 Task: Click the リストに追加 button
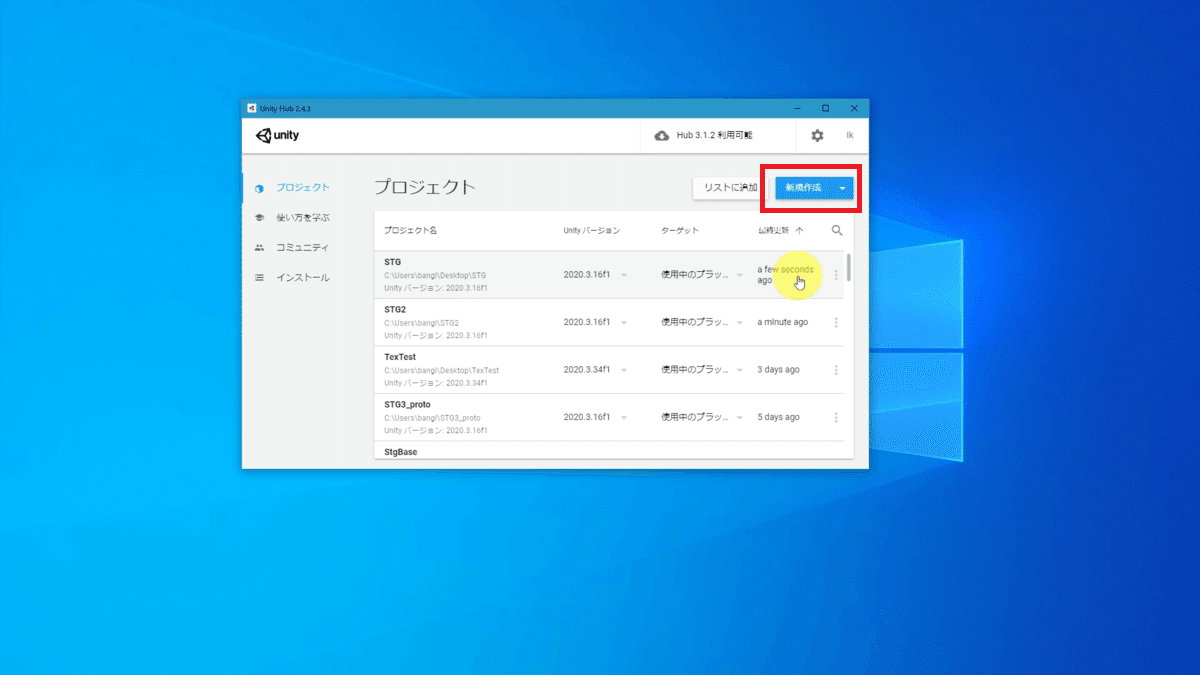(731, 188)
